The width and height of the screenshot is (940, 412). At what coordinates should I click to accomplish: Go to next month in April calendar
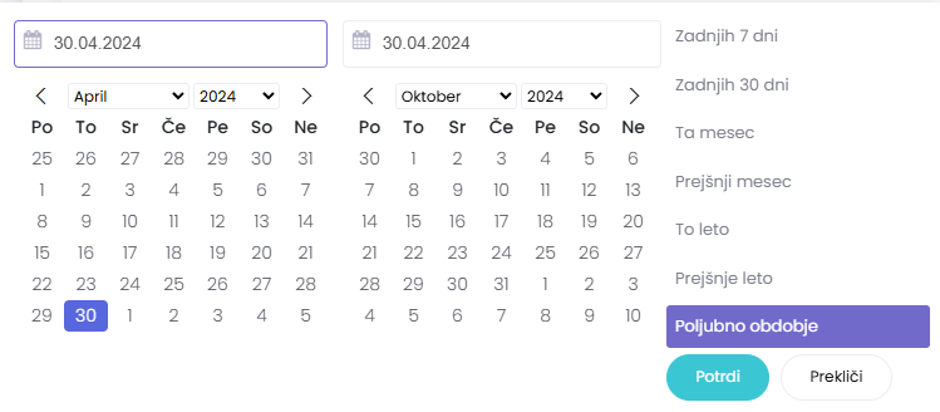pyautogui.click(x=307, y=96)
